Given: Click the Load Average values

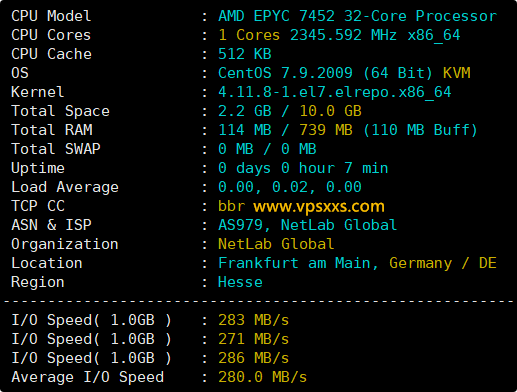Looking at the screenshot, I should pyautogui.click(x=290, y=187).
